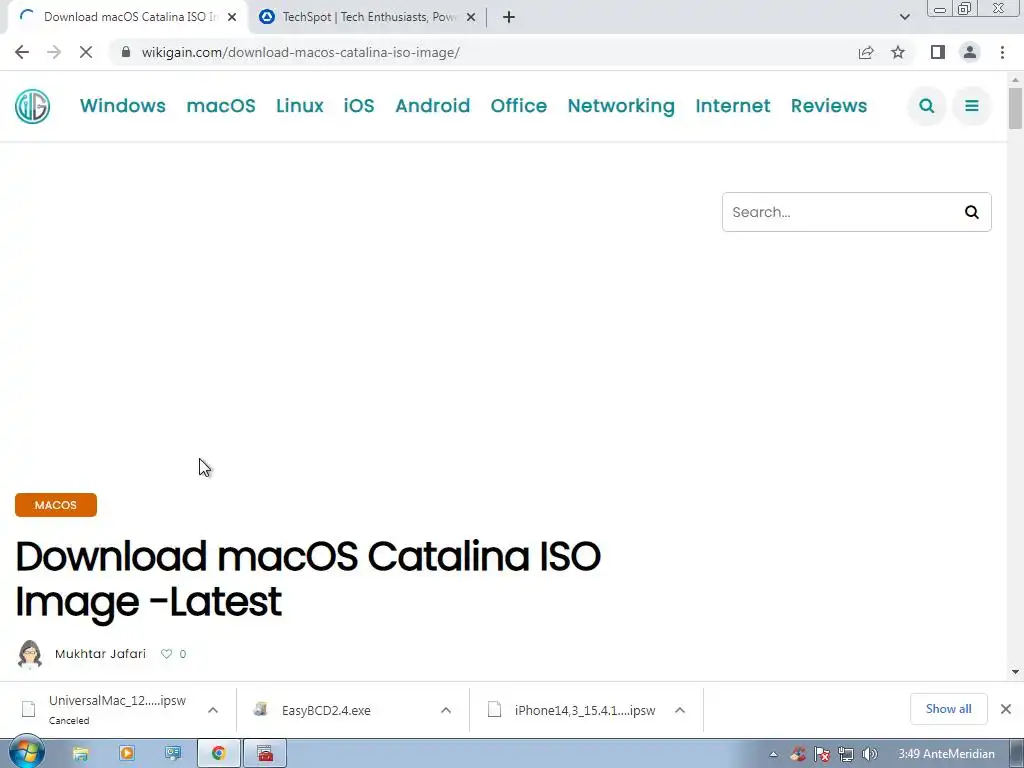1024x768 pixels.
Task: Open the red toolbox taskbar app
Action: coord(265,754)
